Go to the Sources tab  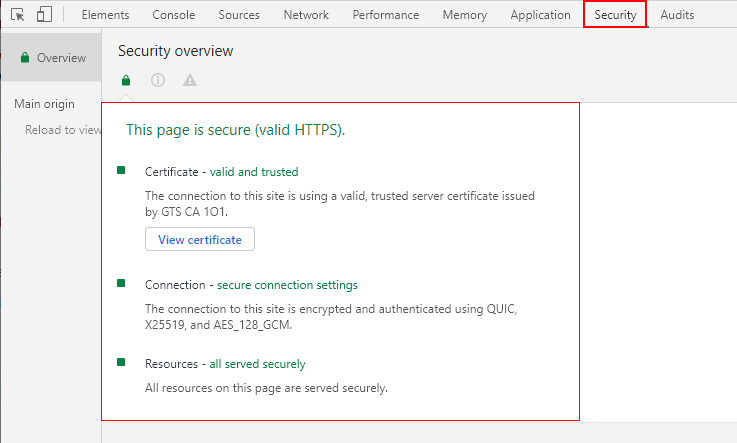tap(239, 15)
